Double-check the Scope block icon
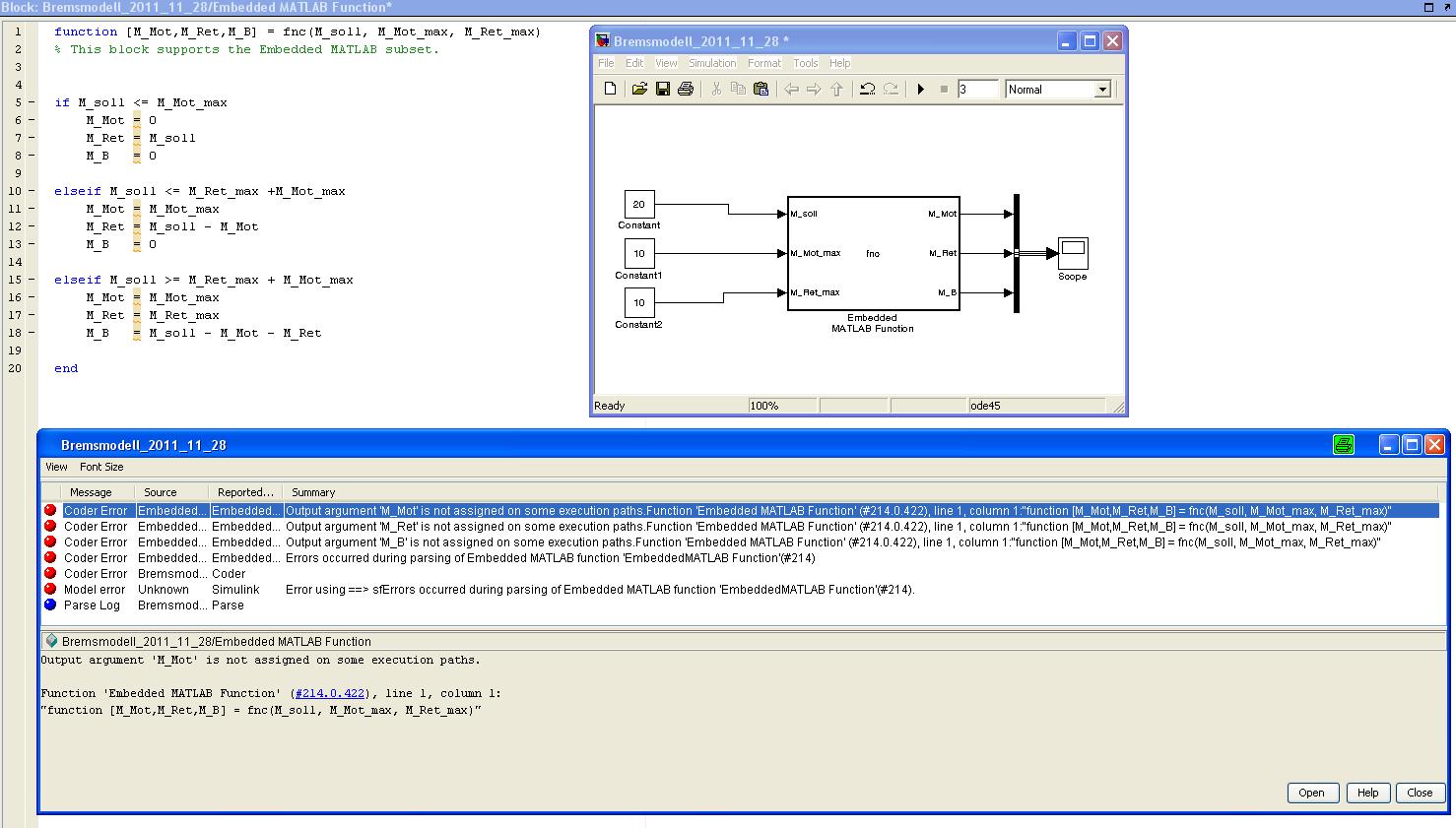This screenshot has width=1456, height=828. 1072,253
